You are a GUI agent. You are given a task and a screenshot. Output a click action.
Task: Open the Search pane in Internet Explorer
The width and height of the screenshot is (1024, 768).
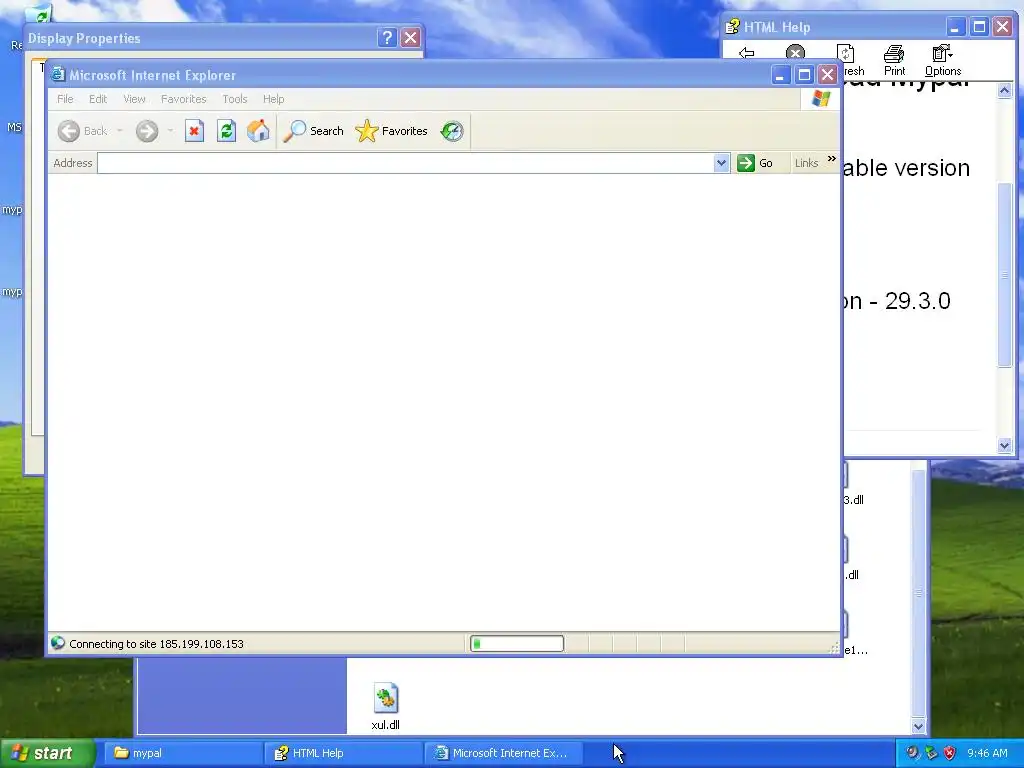pyautogui.click(x=313, y=131)
